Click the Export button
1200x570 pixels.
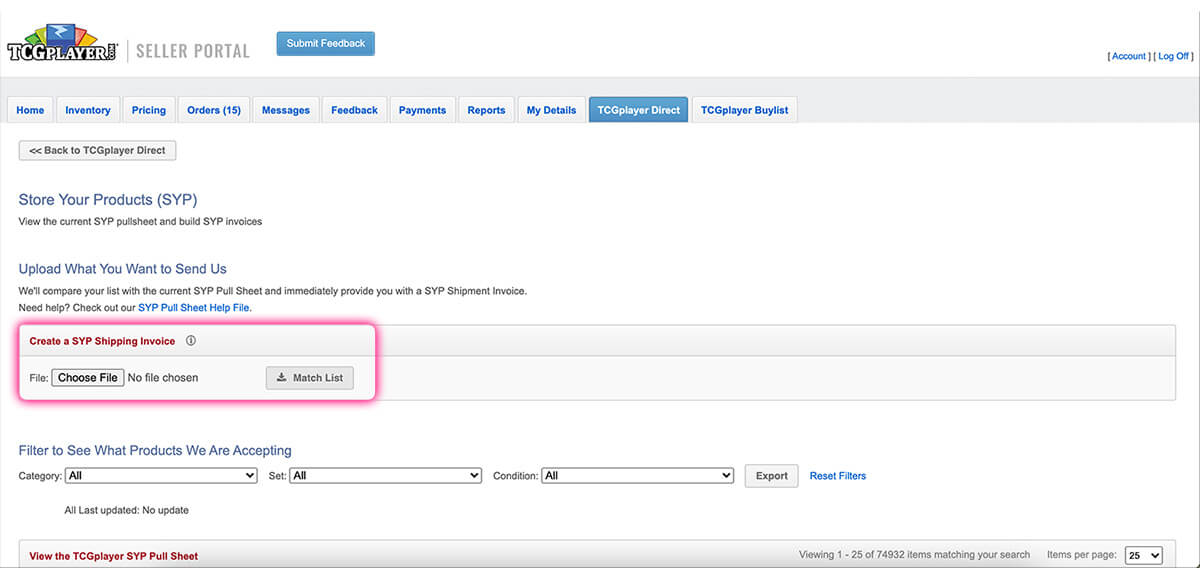pyautogui.click(x=772, y=476)
